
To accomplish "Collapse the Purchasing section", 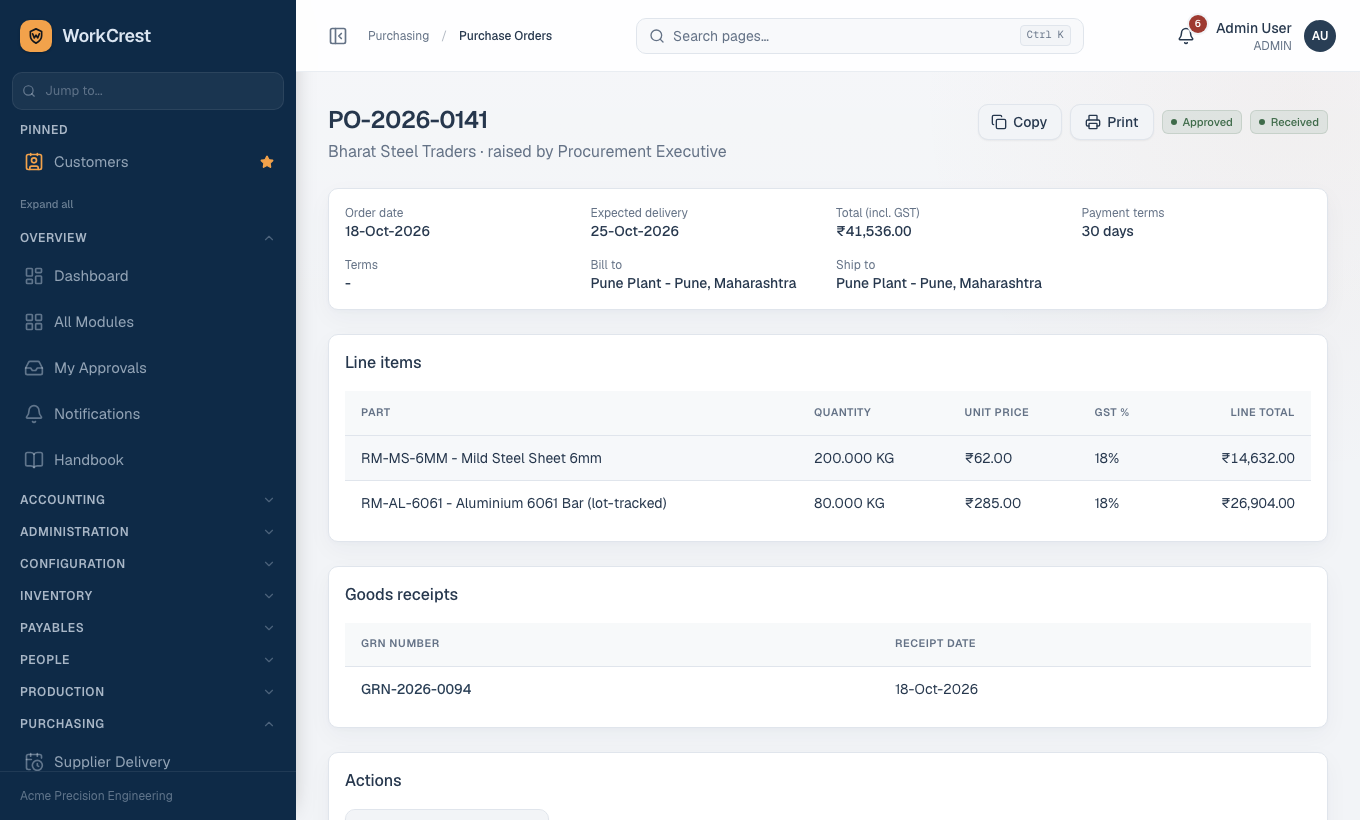I will [148, 724].
